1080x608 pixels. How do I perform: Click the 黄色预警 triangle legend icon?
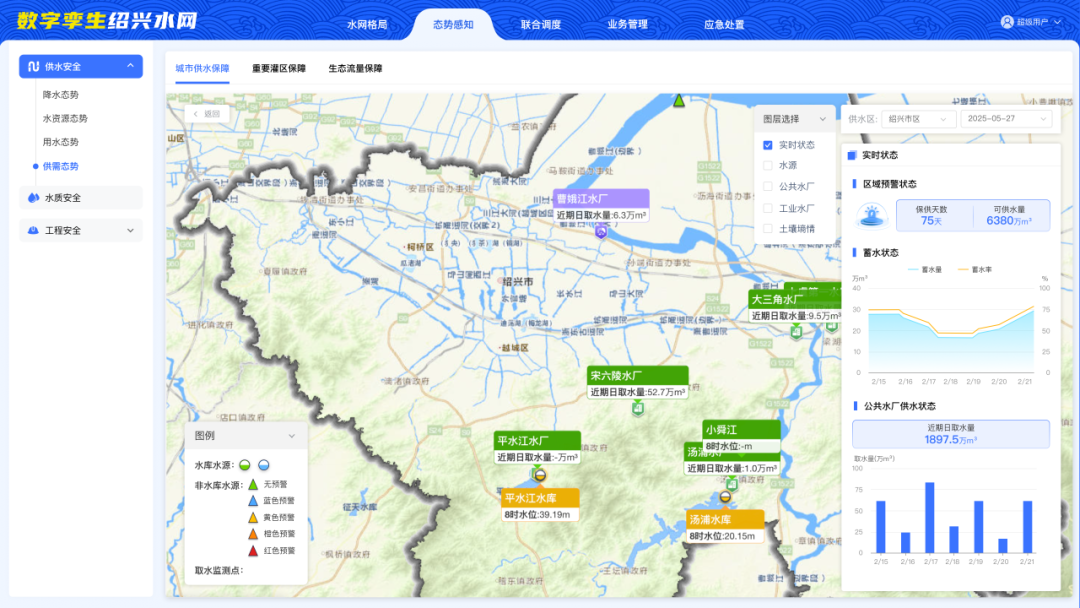pyautogui.click(x=253, y=518)
